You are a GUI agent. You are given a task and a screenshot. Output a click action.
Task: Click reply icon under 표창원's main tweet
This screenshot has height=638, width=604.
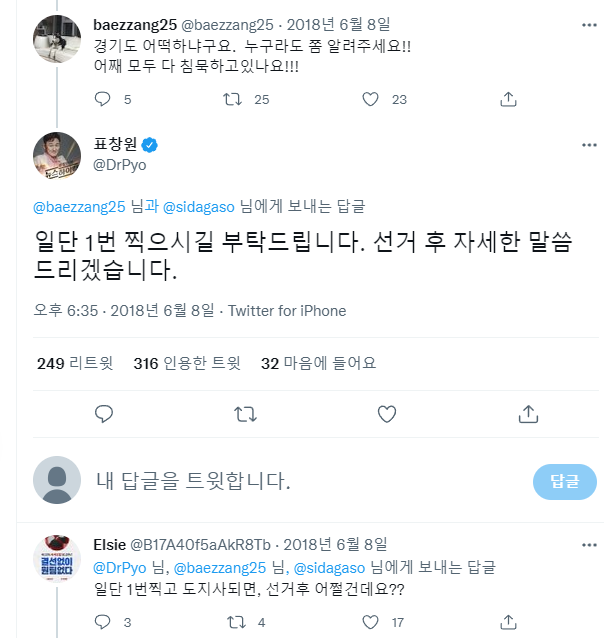103,413
